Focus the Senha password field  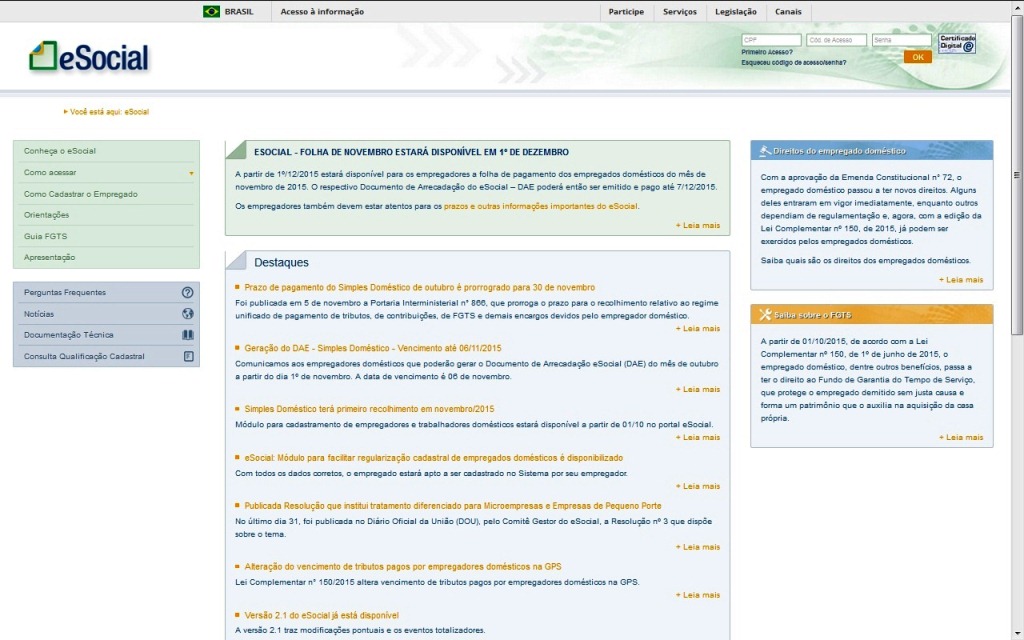901,40
